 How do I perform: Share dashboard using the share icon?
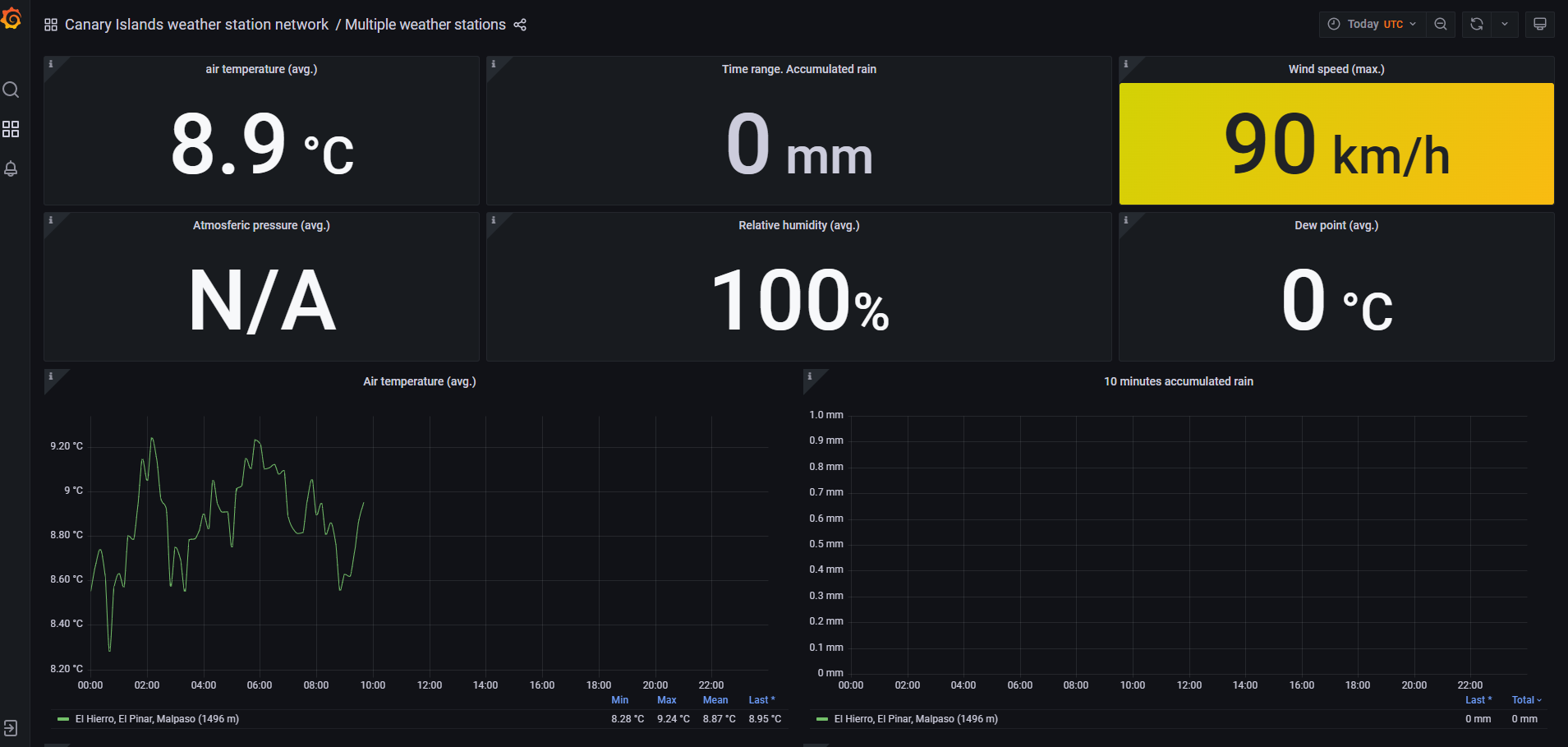520,25
